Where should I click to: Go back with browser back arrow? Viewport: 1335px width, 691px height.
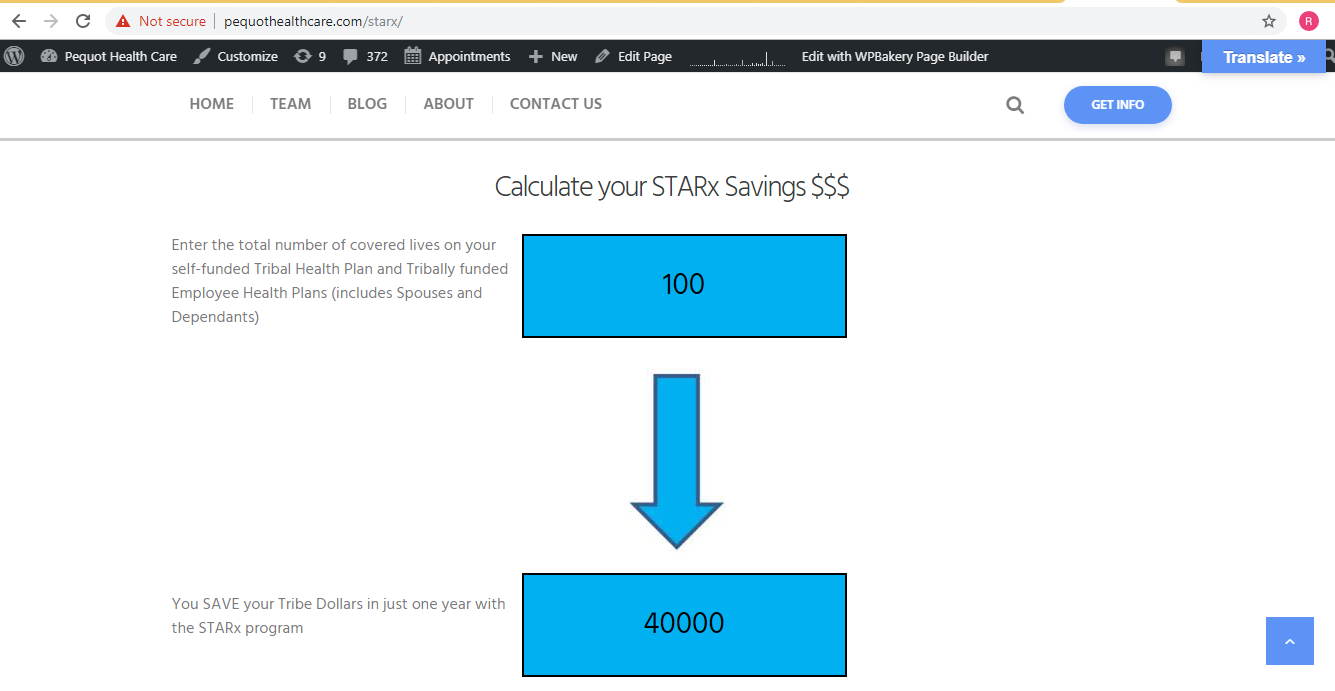[18, 21]
